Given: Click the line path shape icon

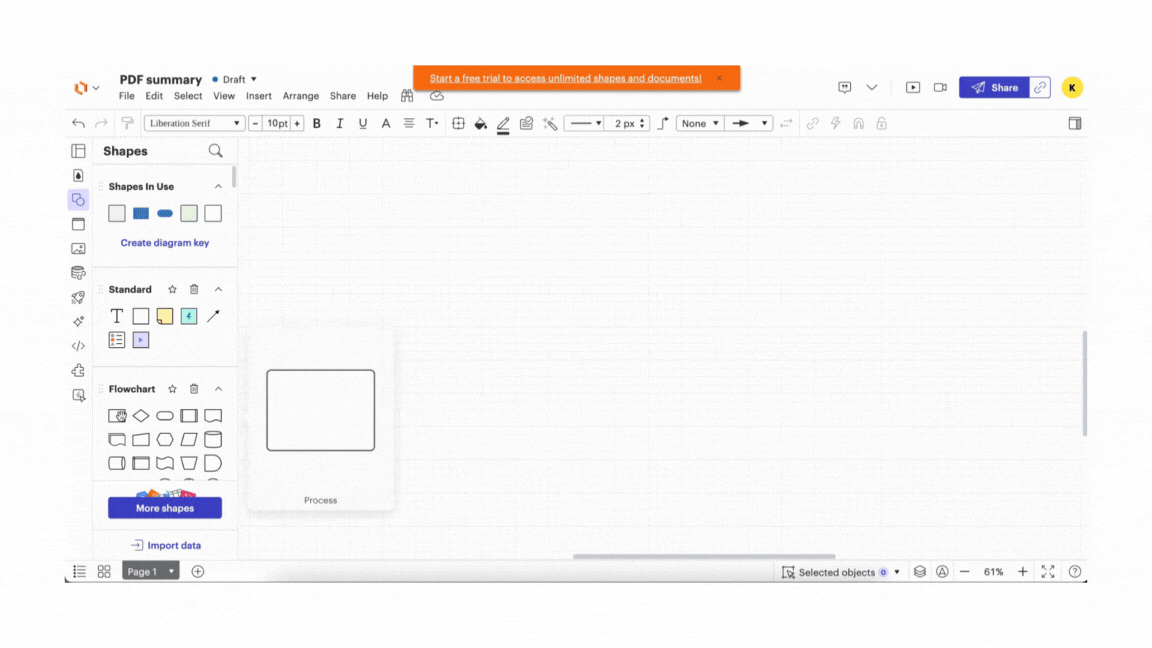Looking at the screenshot, I should point(663,123).
